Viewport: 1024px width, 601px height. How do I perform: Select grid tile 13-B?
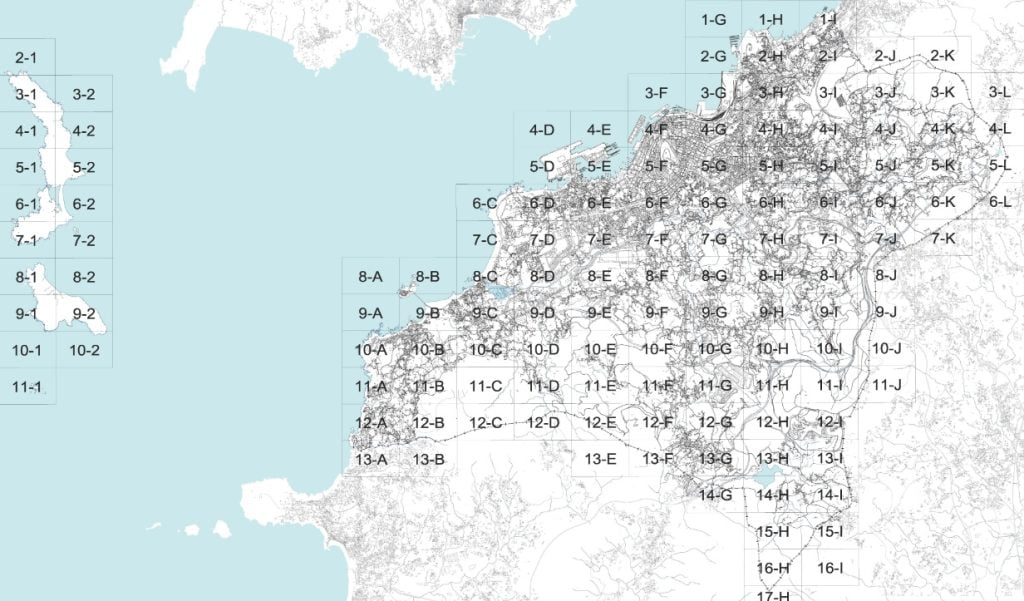pos(428,459)
